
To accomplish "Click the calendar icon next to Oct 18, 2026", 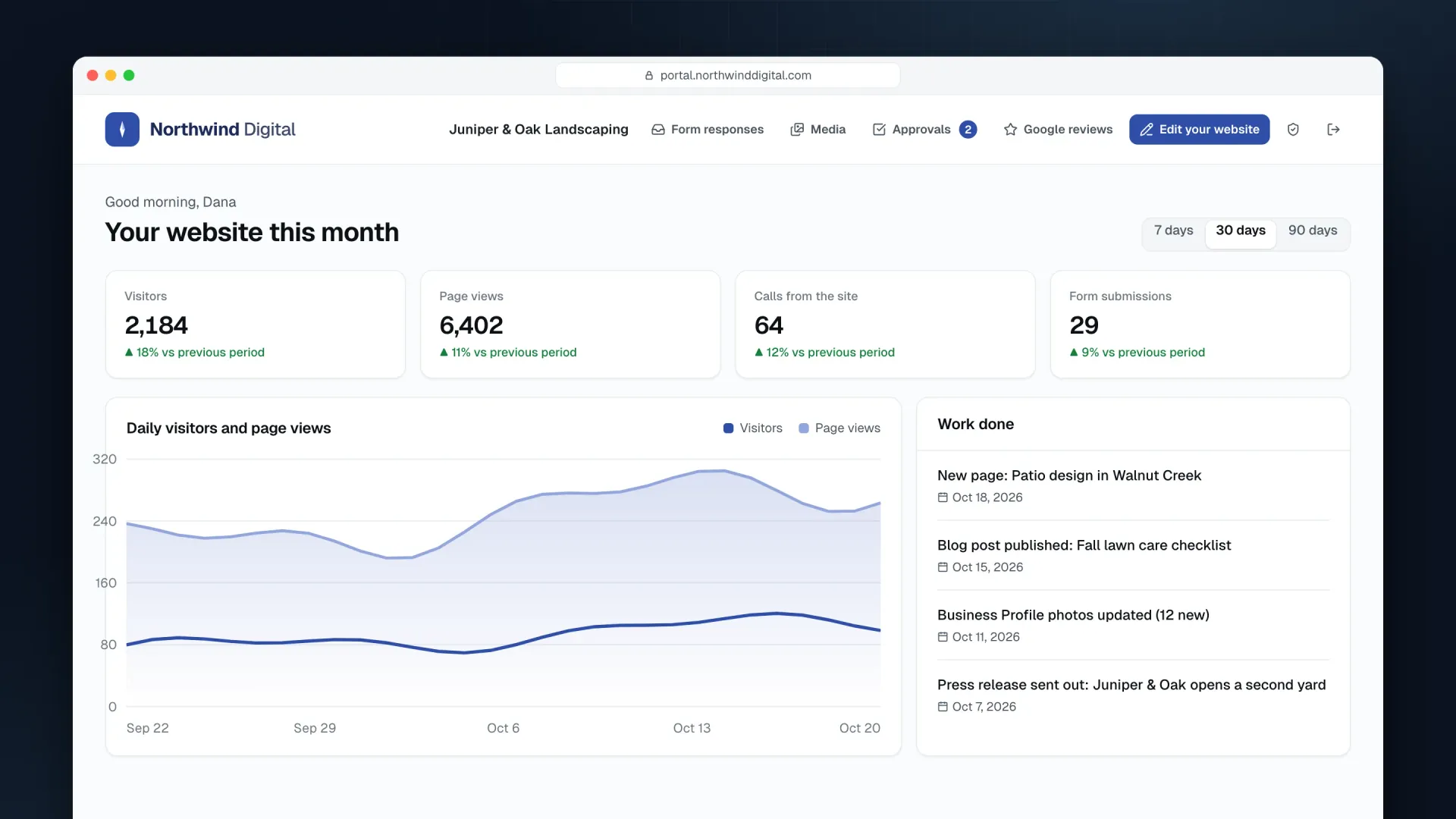I will [943, 497].
